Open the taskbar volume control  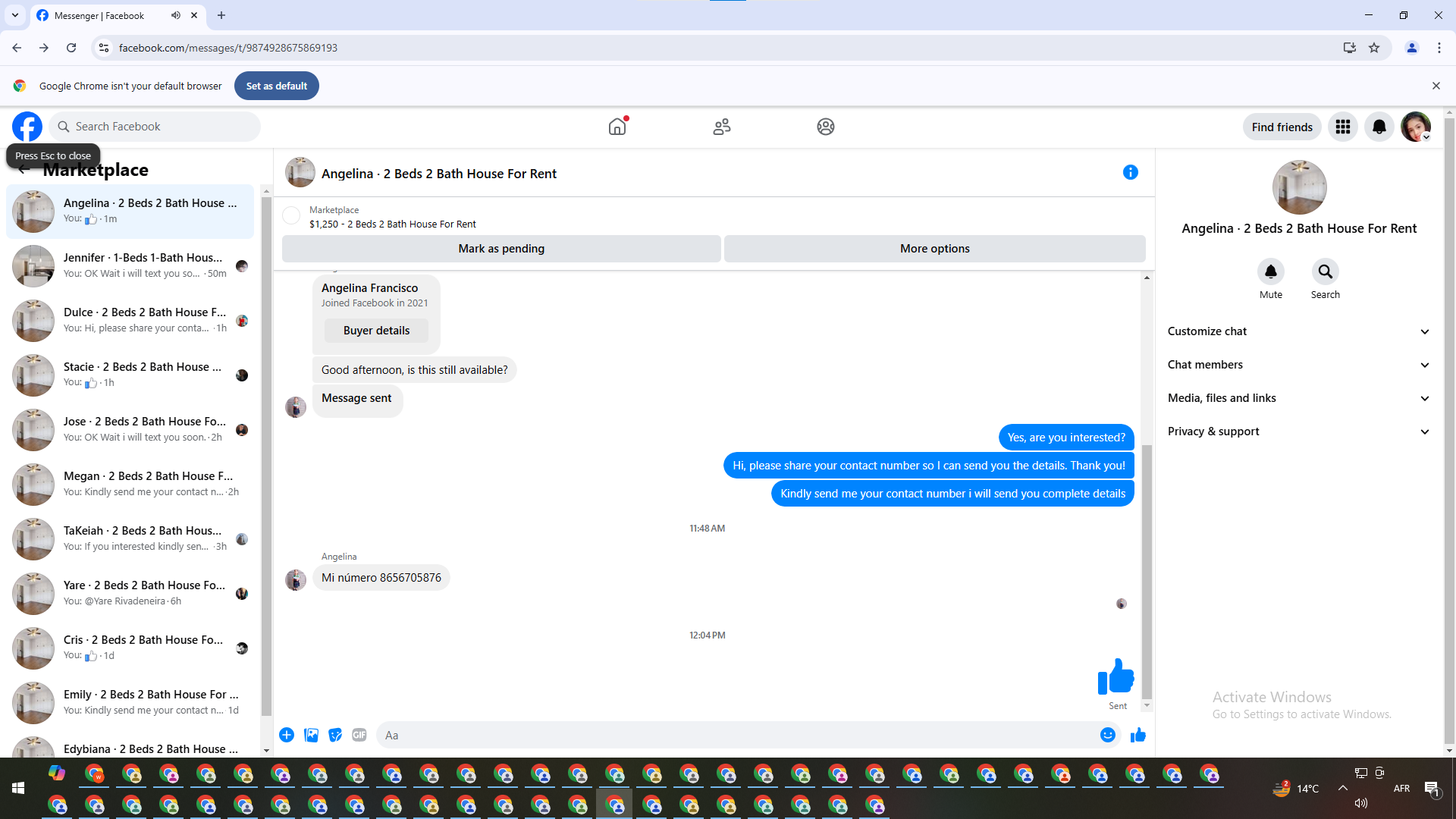click(1361, 803)
